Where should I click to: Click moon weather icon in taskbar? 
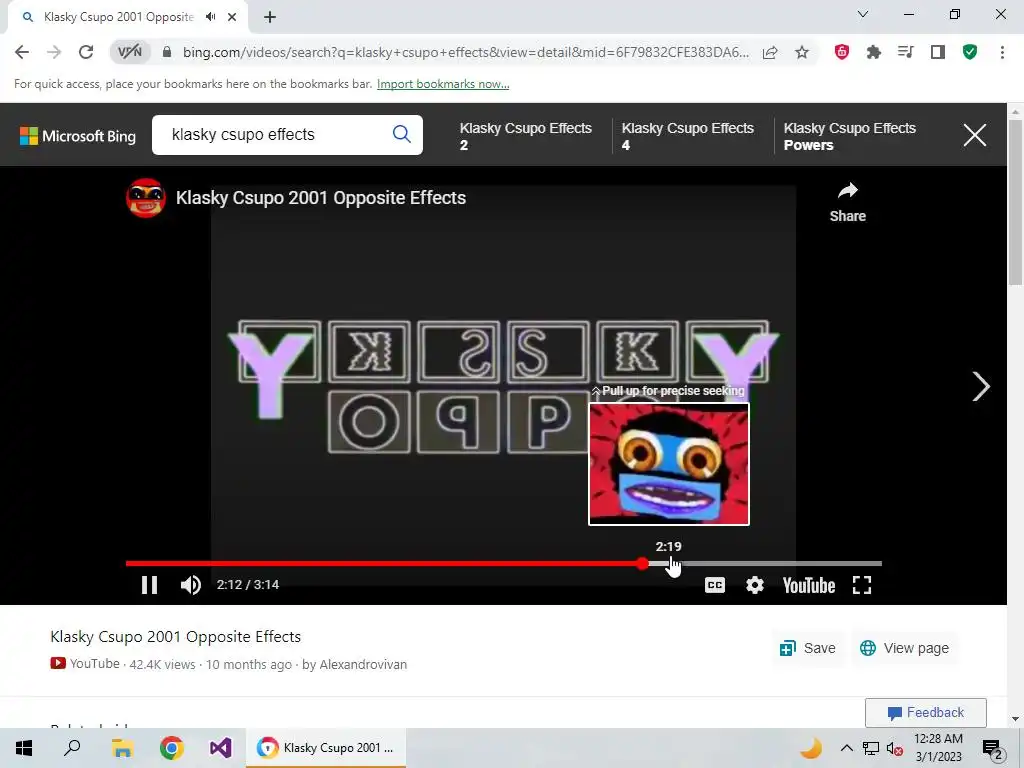coord(811,748)
